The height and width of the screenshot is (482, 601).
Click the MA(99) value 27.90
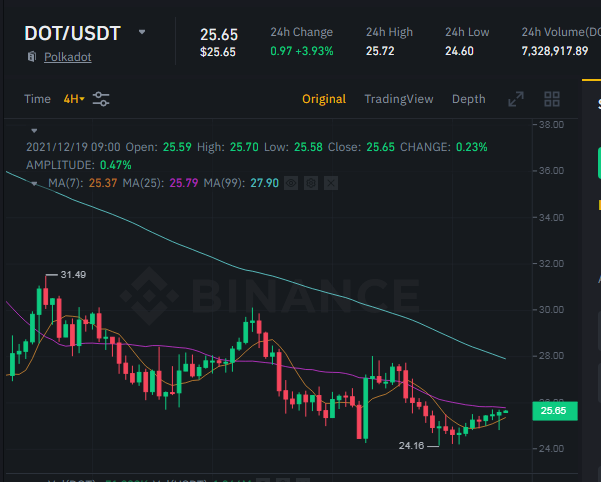pos(264,183)
